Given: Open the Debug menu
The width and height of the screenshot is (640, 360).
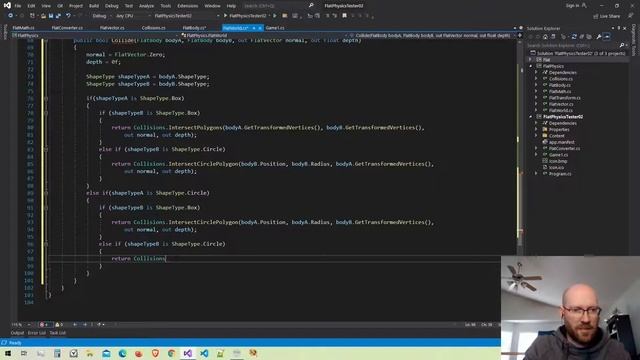Looking at the screenshot, I should [111, 6].
